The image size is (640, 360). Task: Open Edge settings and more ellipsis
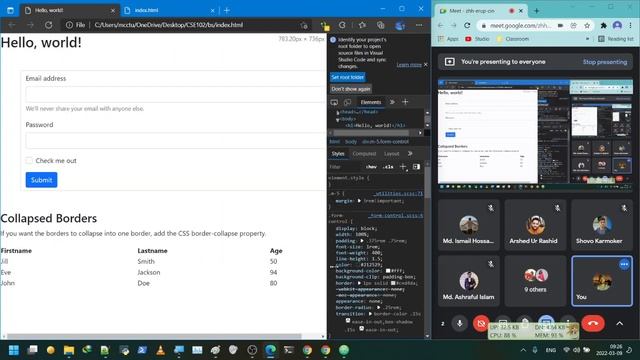tap(419, 25)
